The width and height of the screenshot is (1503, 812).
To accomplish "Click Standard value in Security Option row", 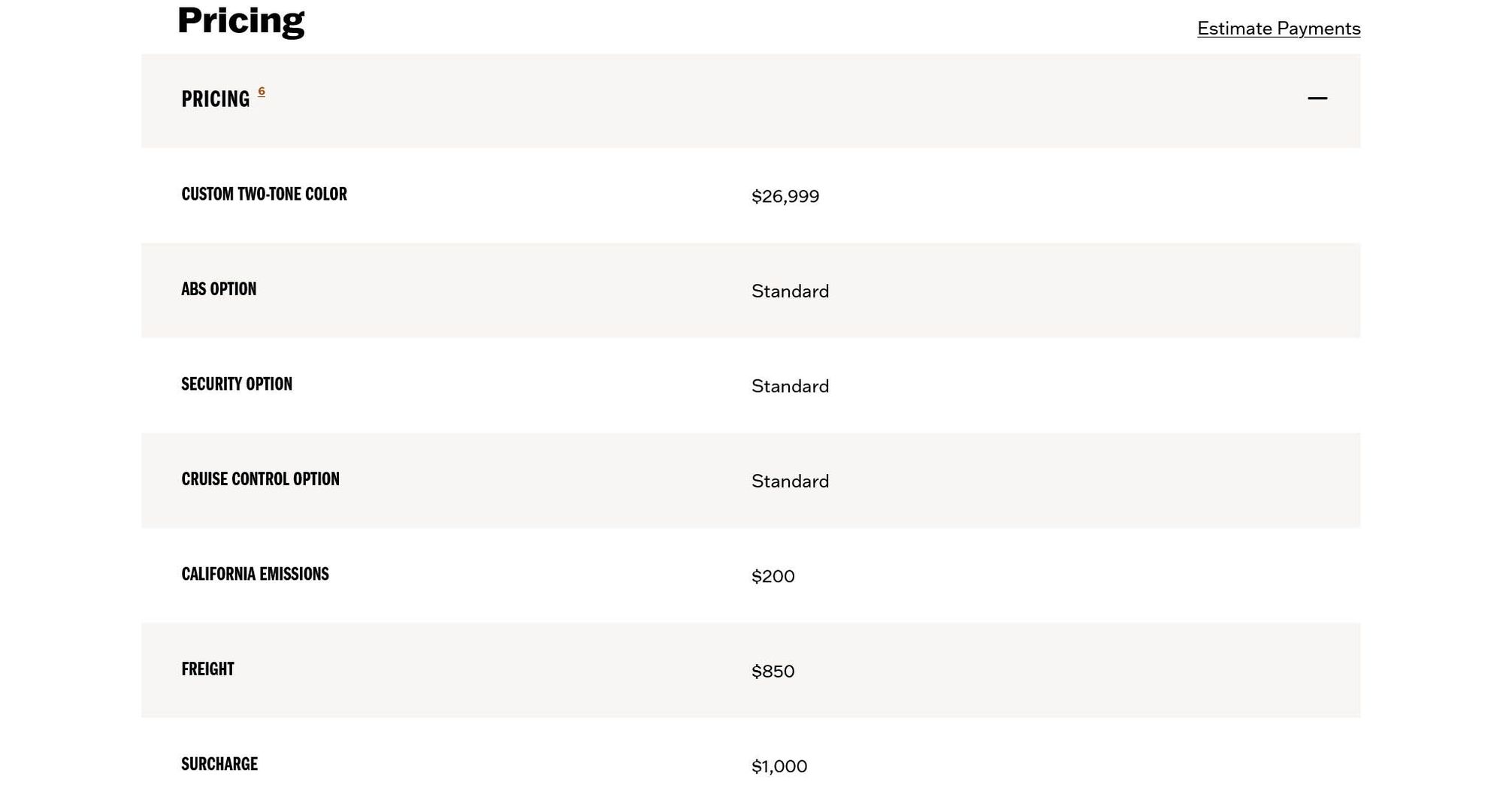I will point(790,387).
